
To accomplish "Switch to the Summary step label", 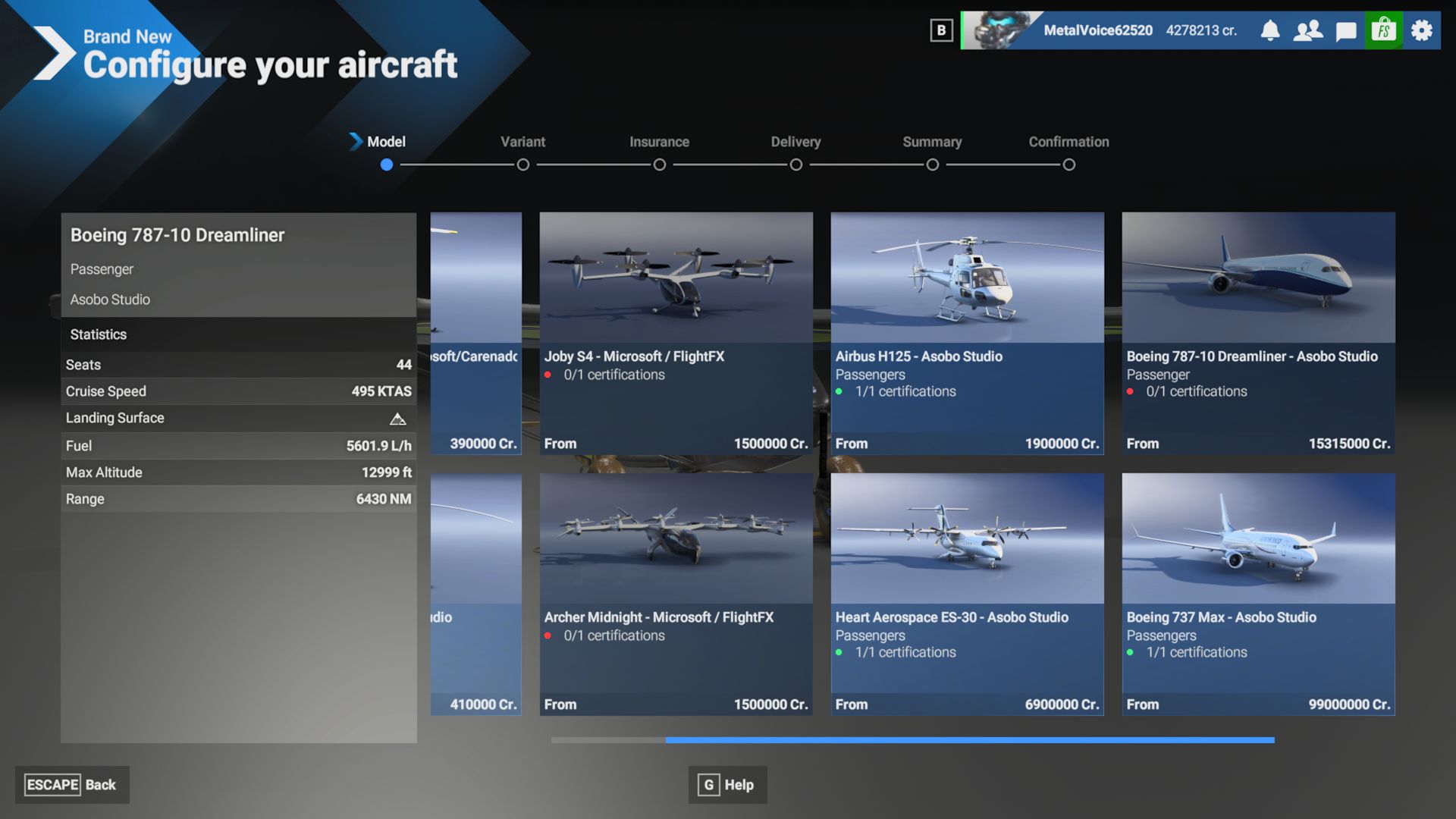I will pyautogui.click(x=932, y=142).
